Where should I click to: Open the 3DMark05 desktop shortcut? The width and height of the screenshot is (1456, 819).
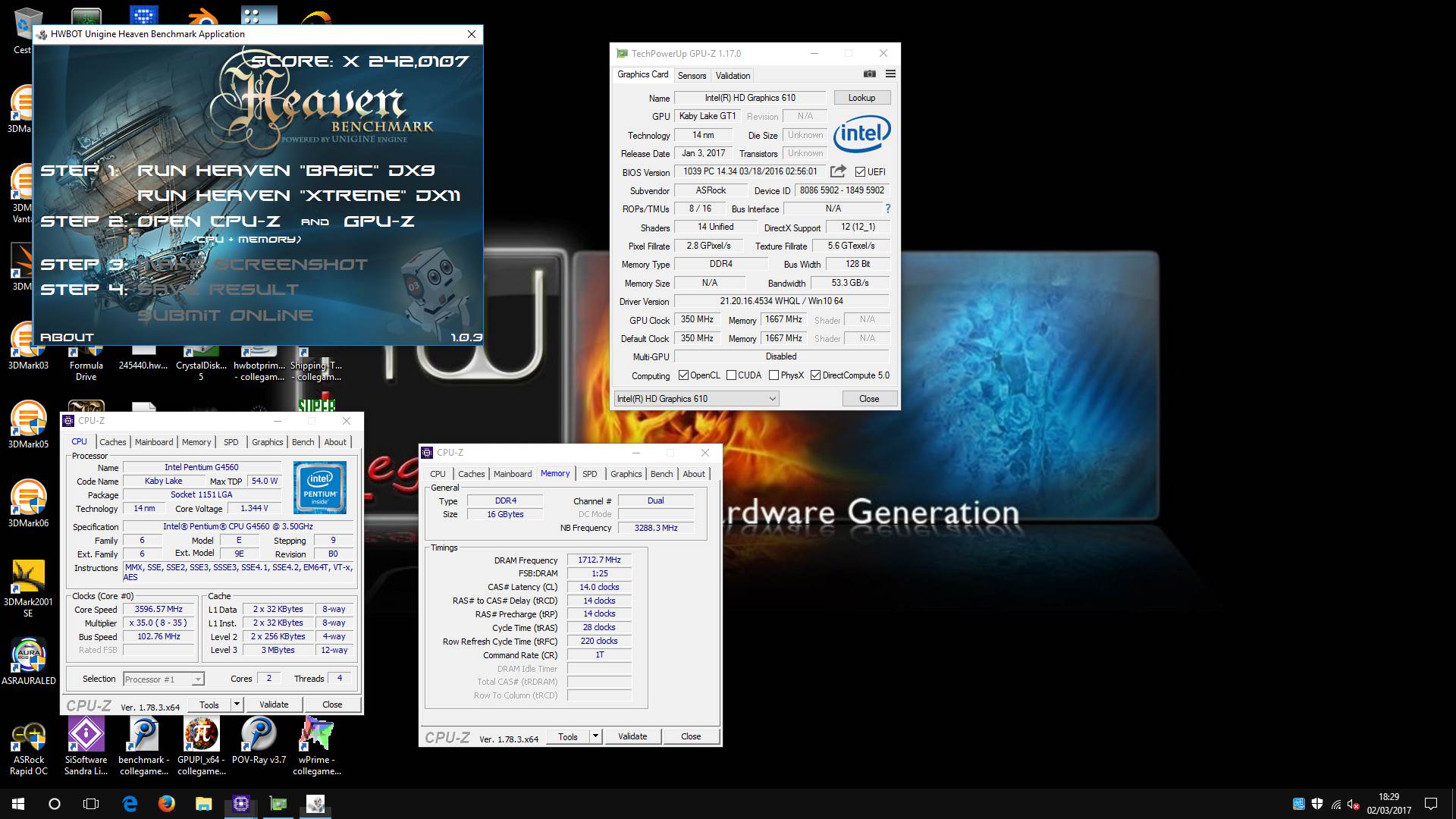tap(28, 425)
